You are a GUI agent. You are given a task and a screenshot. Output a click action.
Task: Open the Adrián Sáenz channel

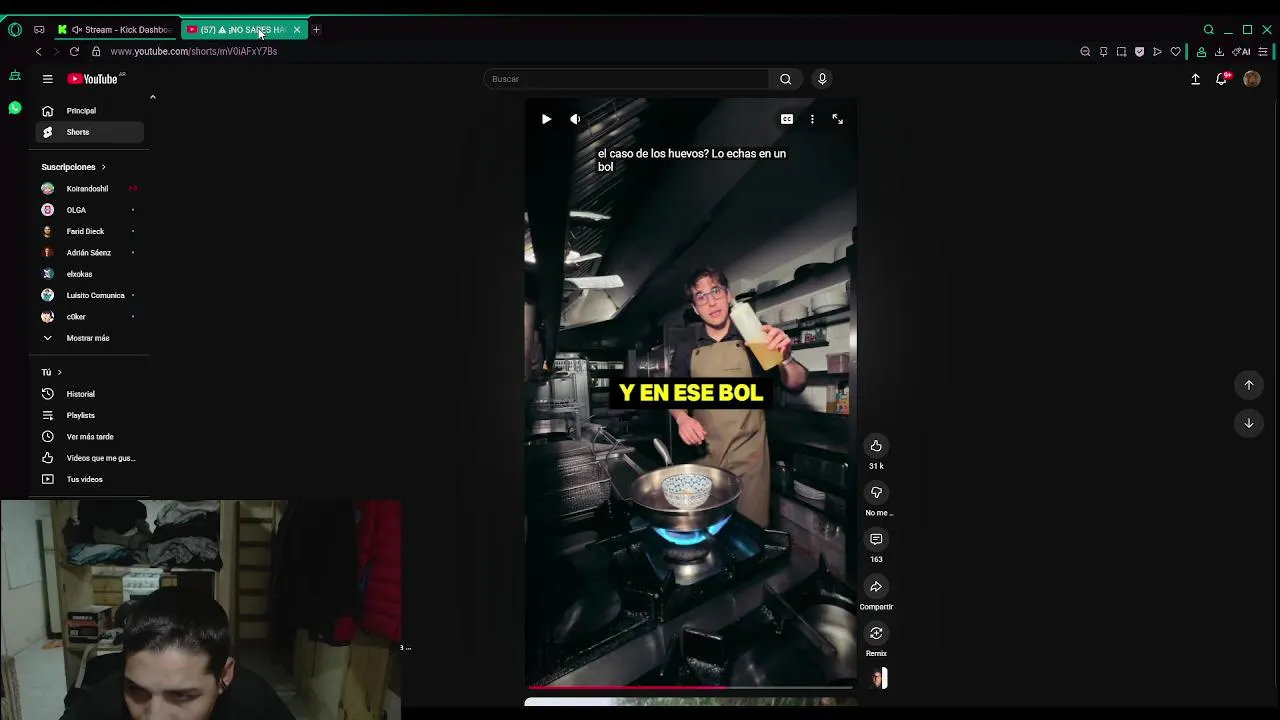click(x=90, y=253)
